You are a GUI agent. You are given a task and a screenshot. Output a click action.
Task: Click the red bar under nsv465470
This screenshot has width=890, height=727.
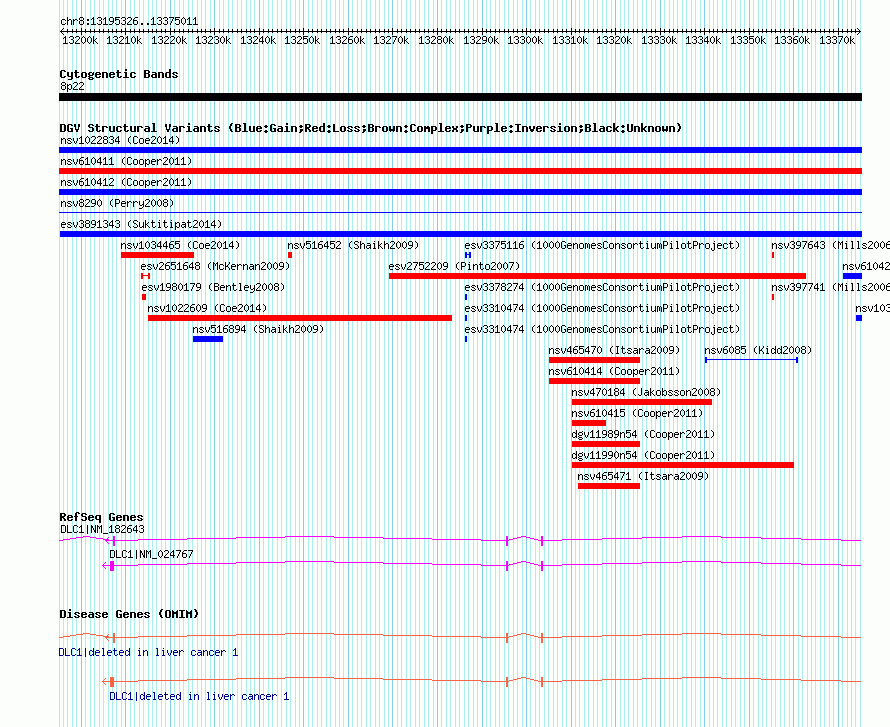[594, 360]
